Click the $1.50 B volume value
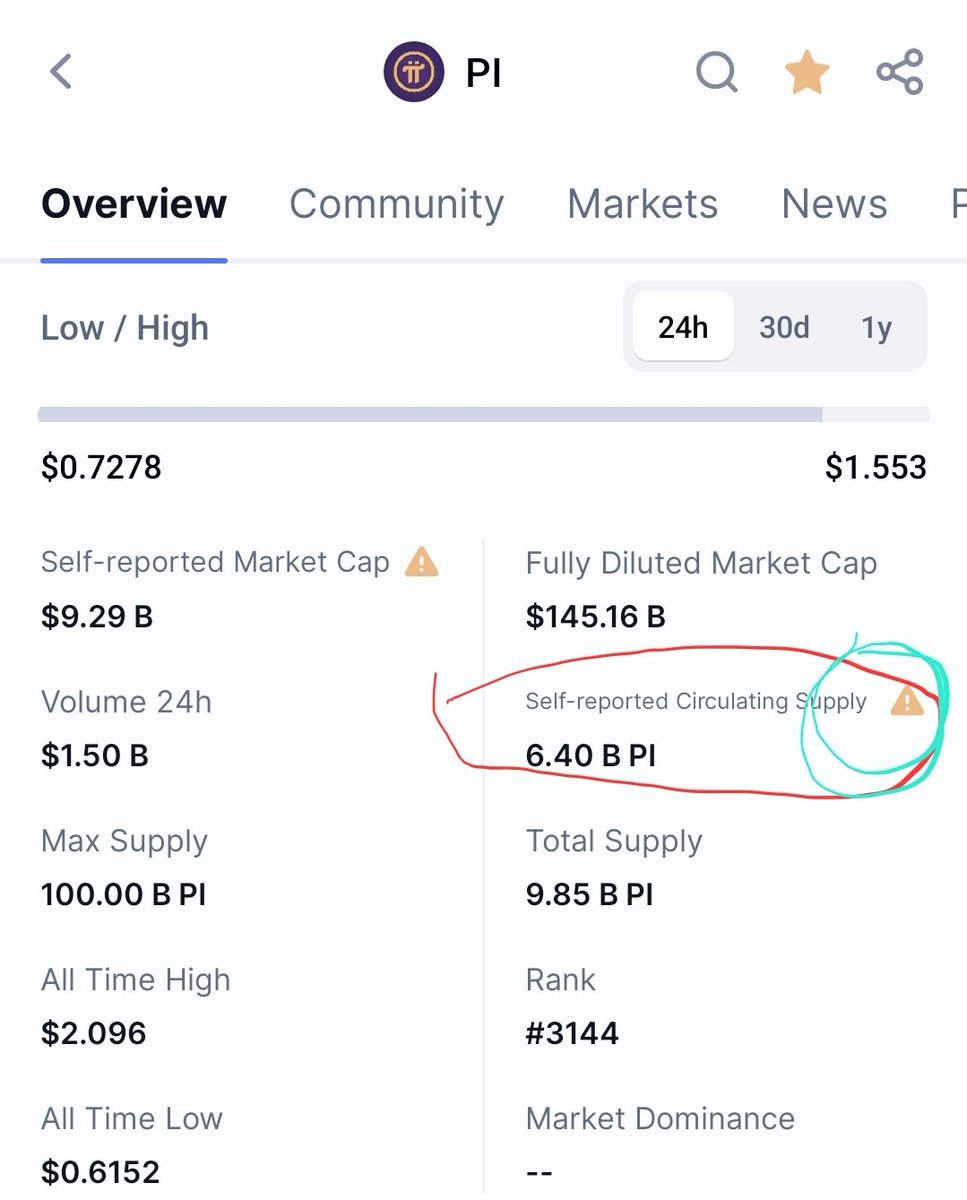 tap(95, 755)
